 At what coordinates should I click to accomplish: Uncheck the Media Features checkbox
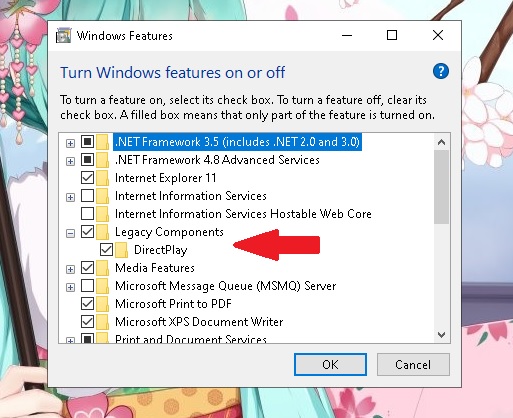(x=87, y=268)
